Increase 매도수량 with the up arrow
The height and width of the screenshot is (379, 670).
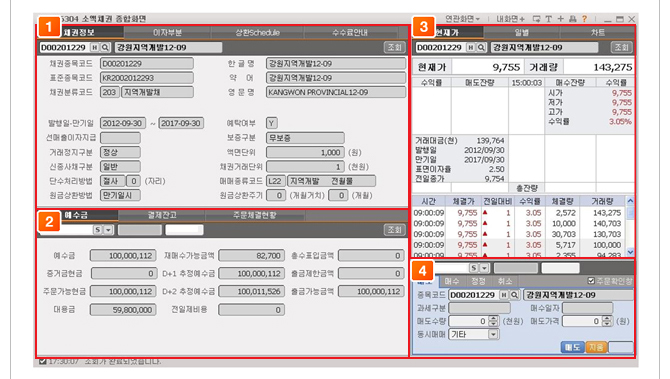click(x=494, y=319)
